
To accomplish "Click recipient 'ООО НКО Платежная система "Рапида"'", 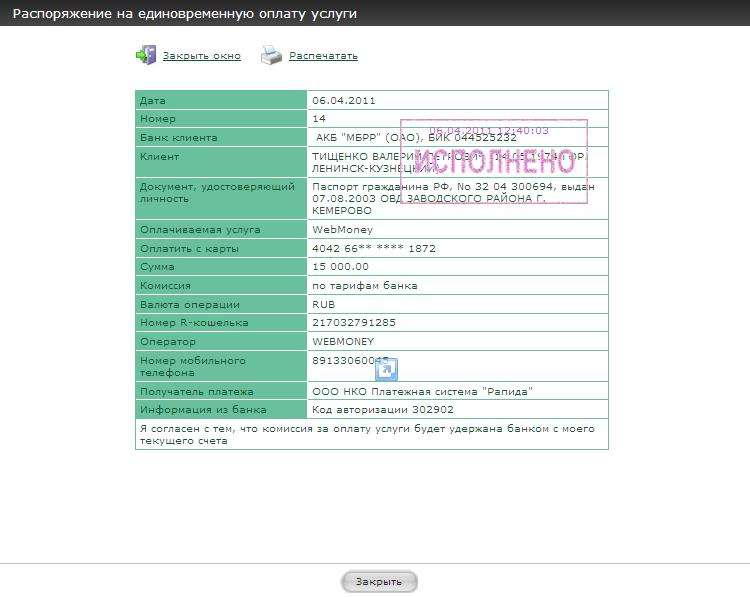I will 422,391.
